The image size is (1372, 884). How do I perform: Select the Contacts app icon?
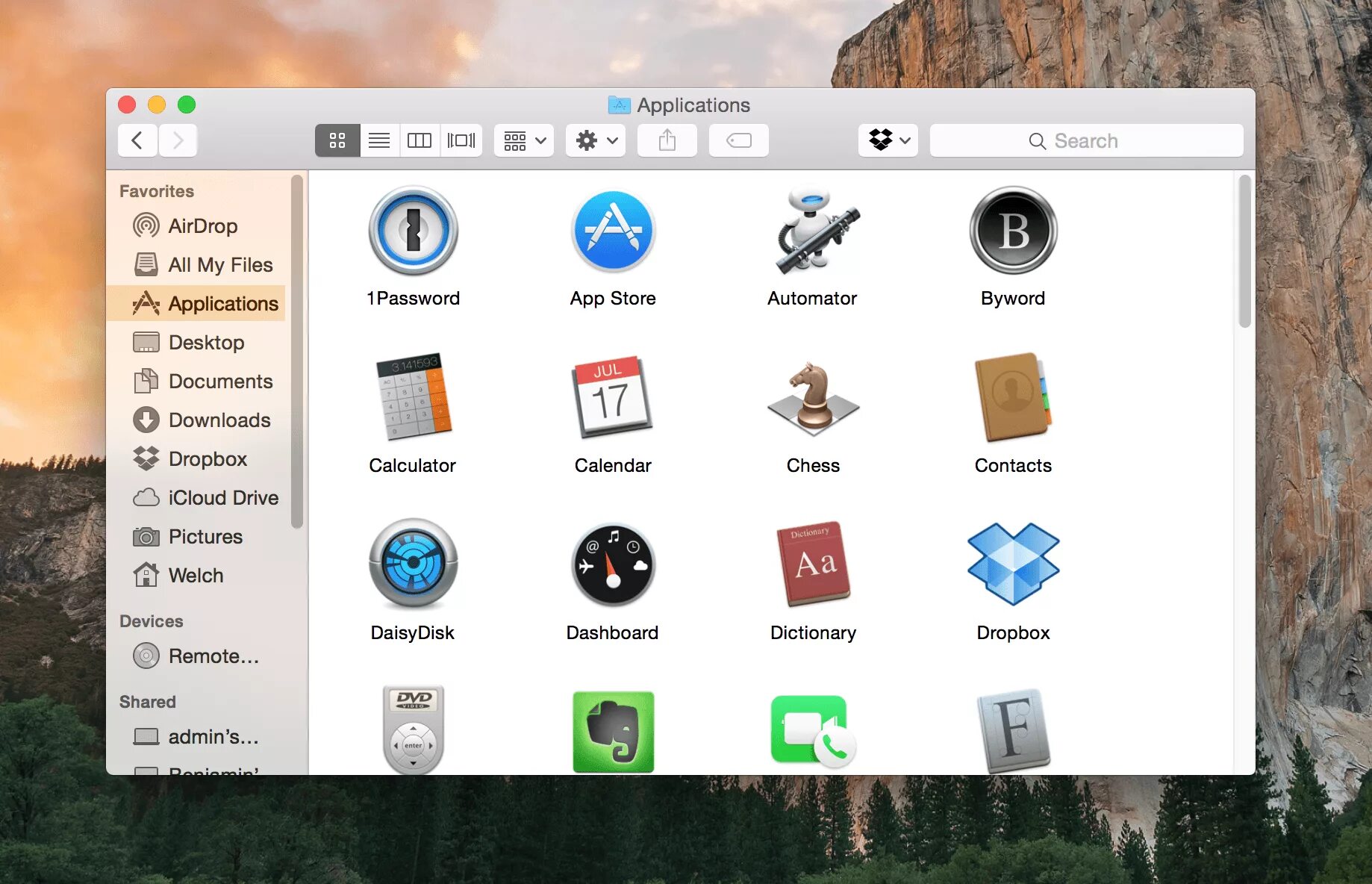coord(1013,398)
